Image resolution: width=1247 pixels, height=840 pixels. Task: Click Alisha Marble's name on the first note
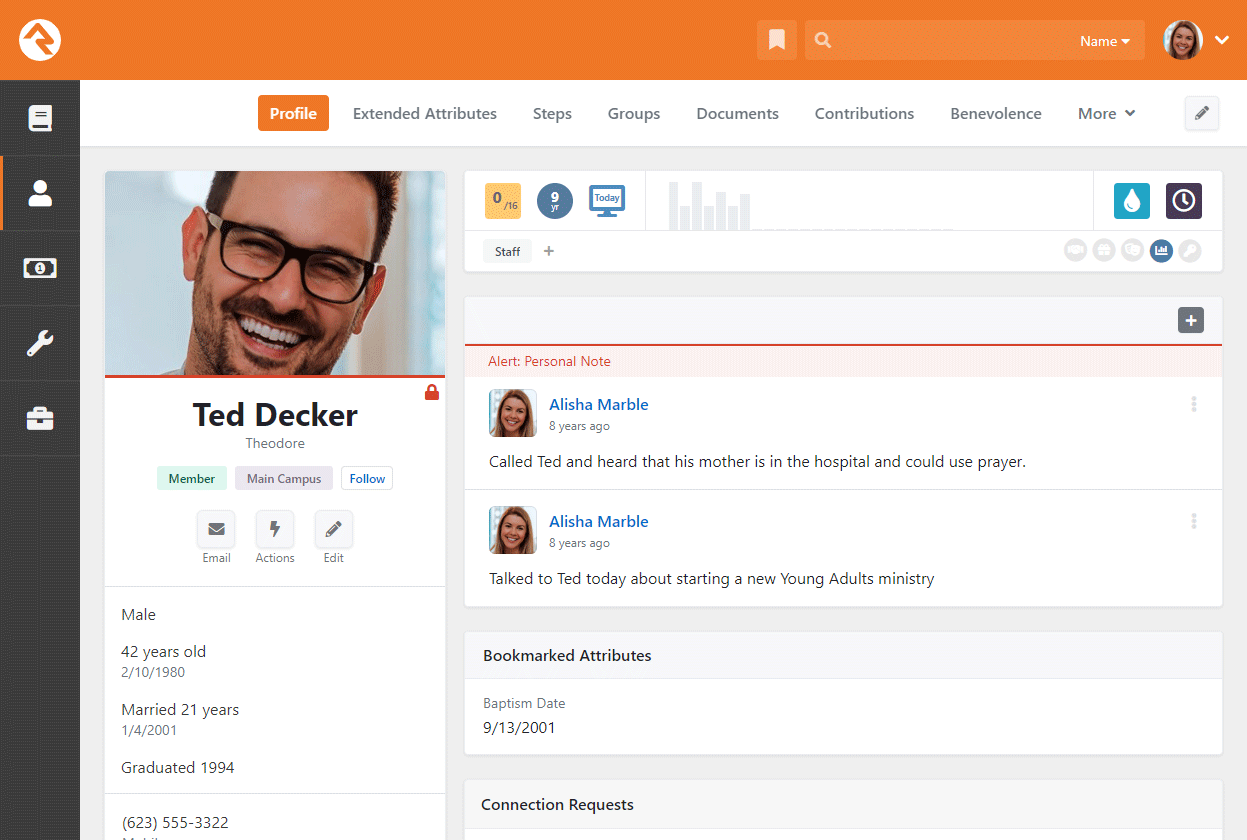coord(598,404)
